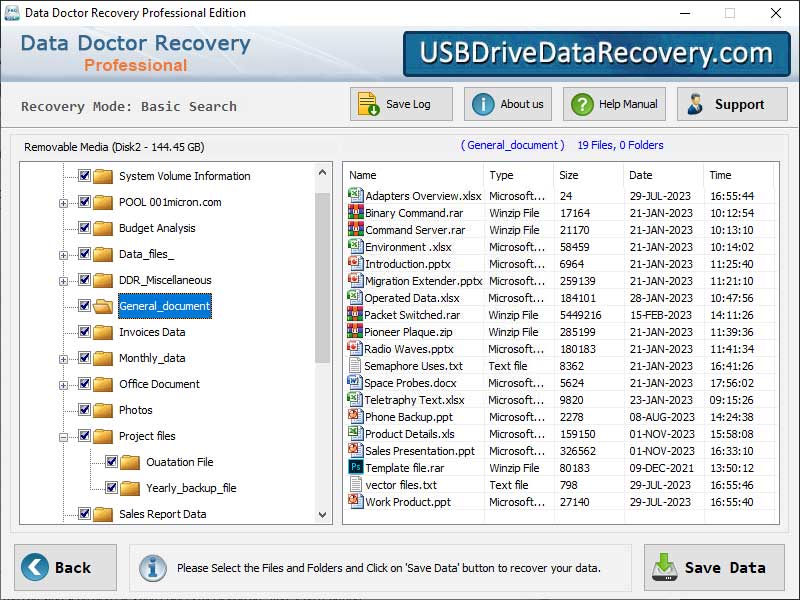Screen dimensions: 800x600
Task: Uncheck the Photos folder checkbox
Action: pos(87,410)
